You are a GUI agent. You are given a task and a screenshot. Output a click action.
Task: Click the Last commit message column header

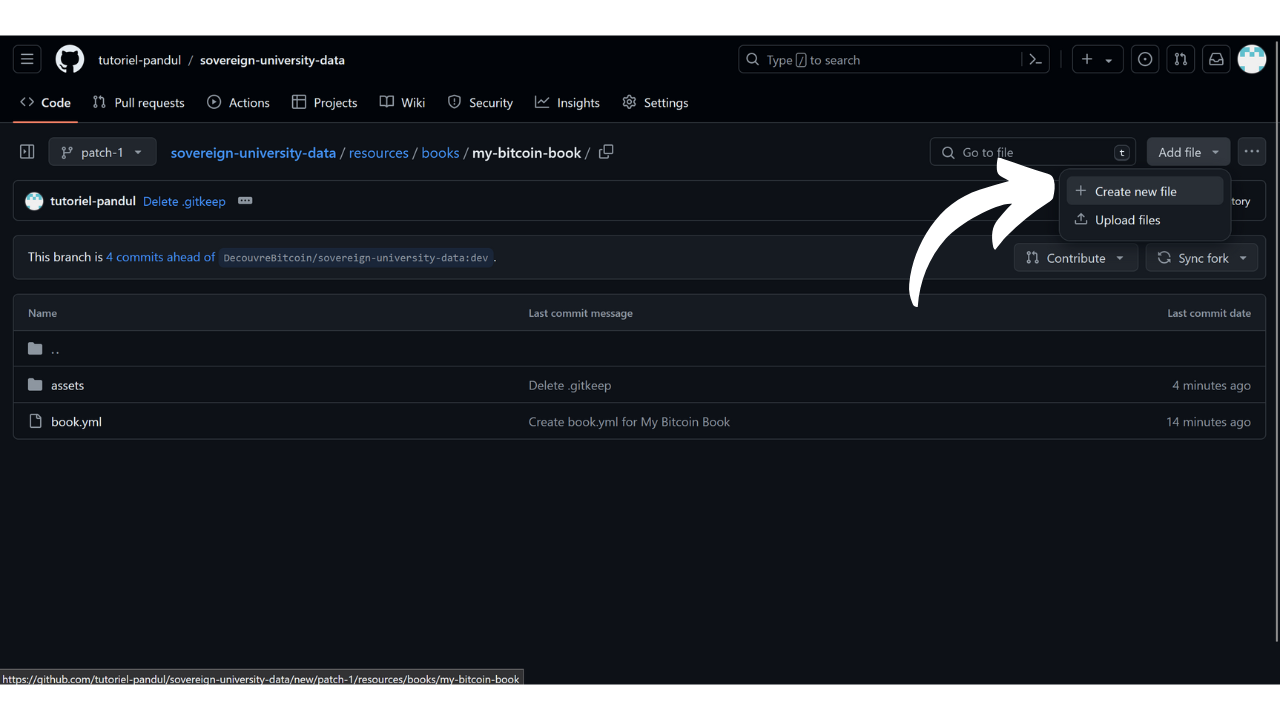(580, 313)
